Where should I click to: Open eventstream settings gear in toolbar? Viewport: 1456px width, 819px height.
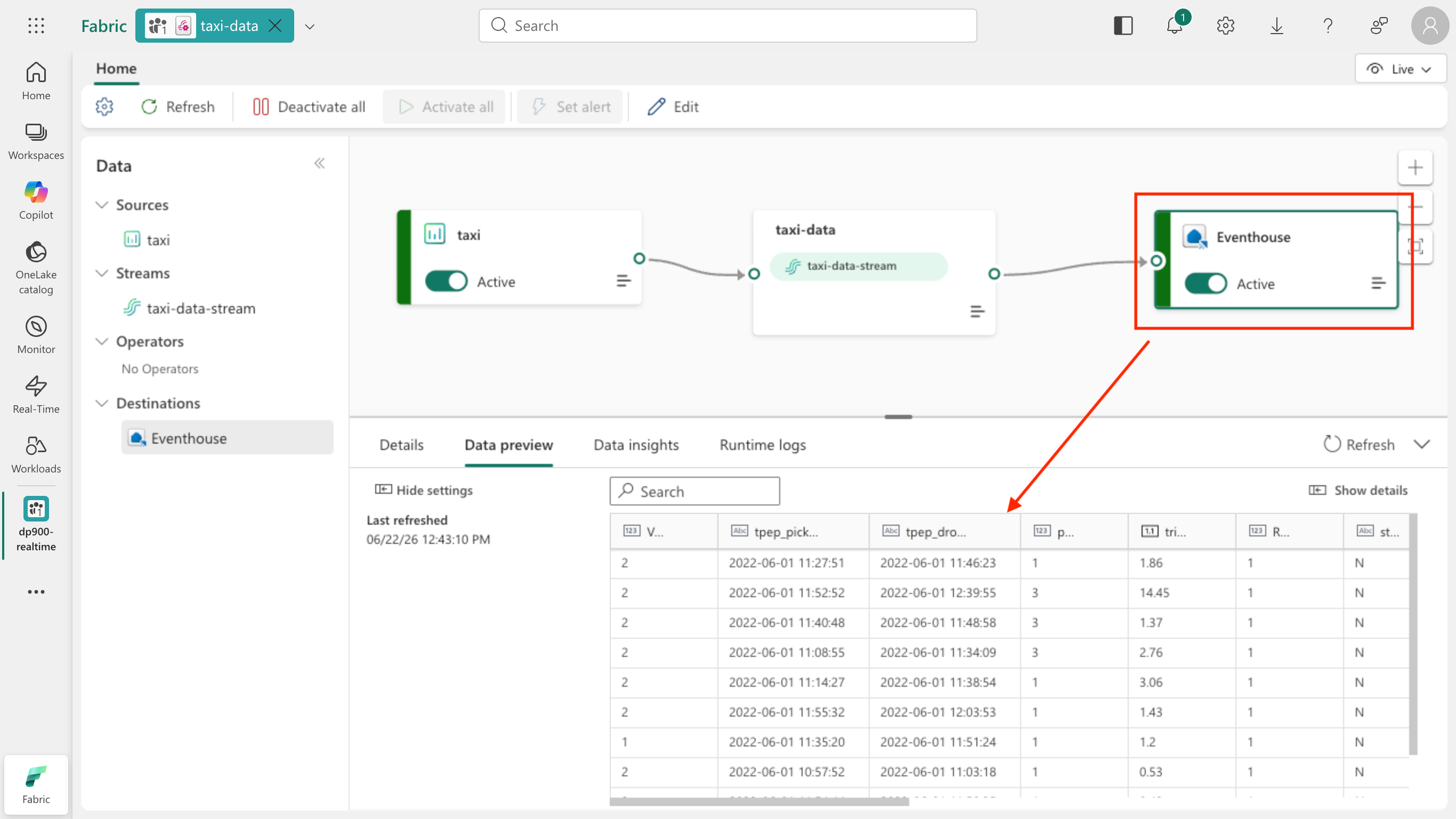pyautogui.click(x=104, y=107)
